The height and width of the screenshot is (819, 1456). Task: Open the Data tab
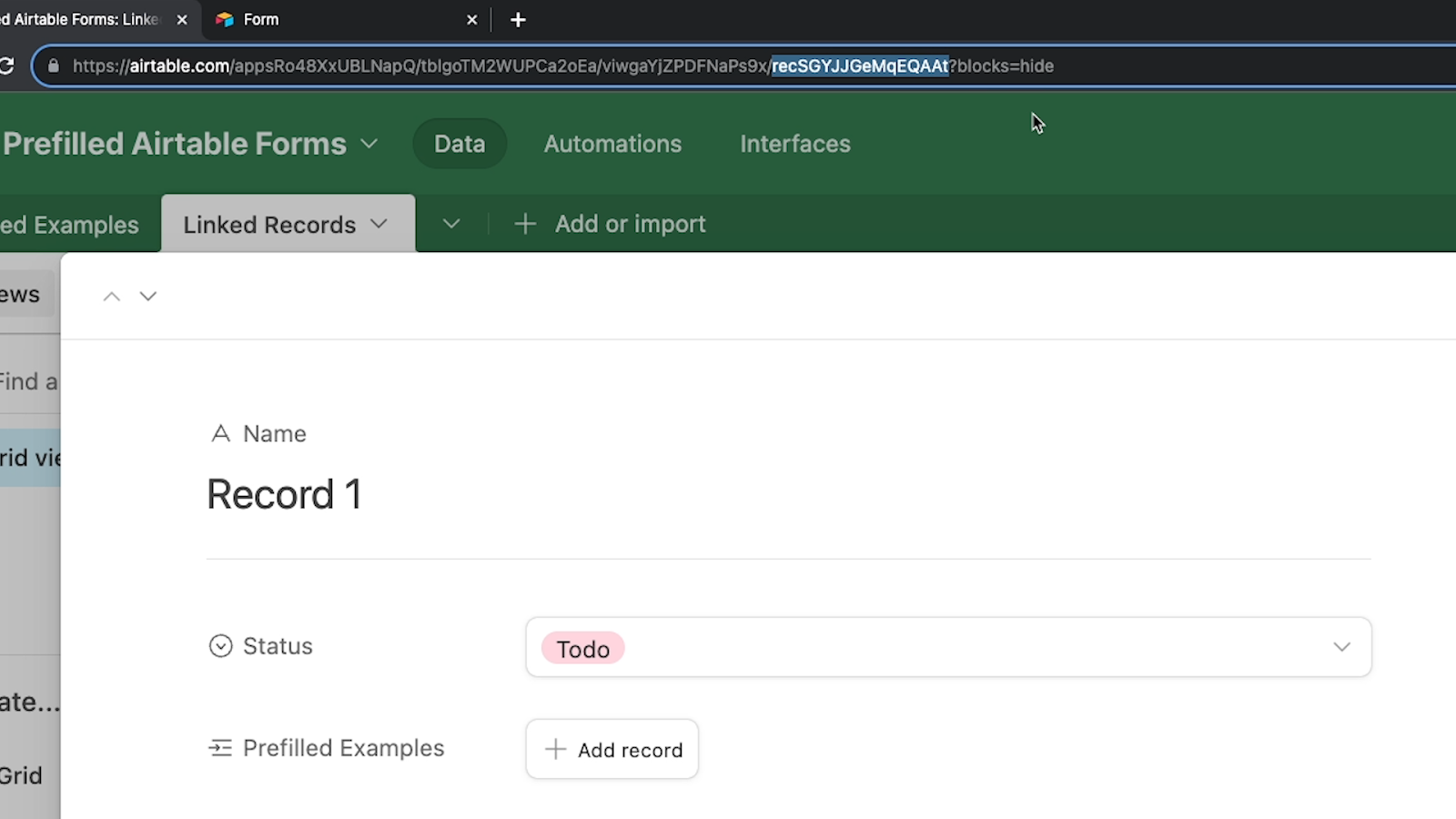(x=460, y=144)
